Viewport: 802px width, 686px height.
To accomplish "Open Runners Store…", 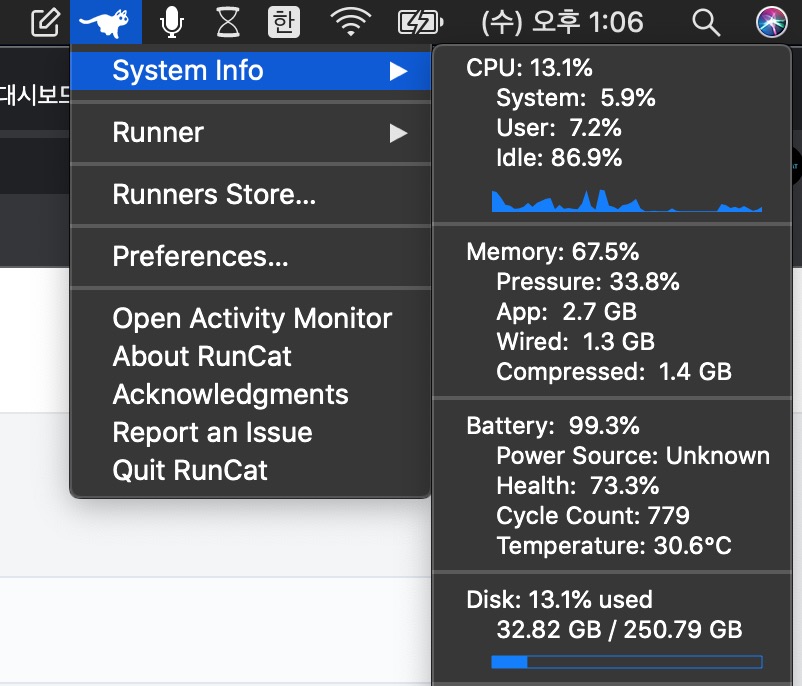I will 251,194.
